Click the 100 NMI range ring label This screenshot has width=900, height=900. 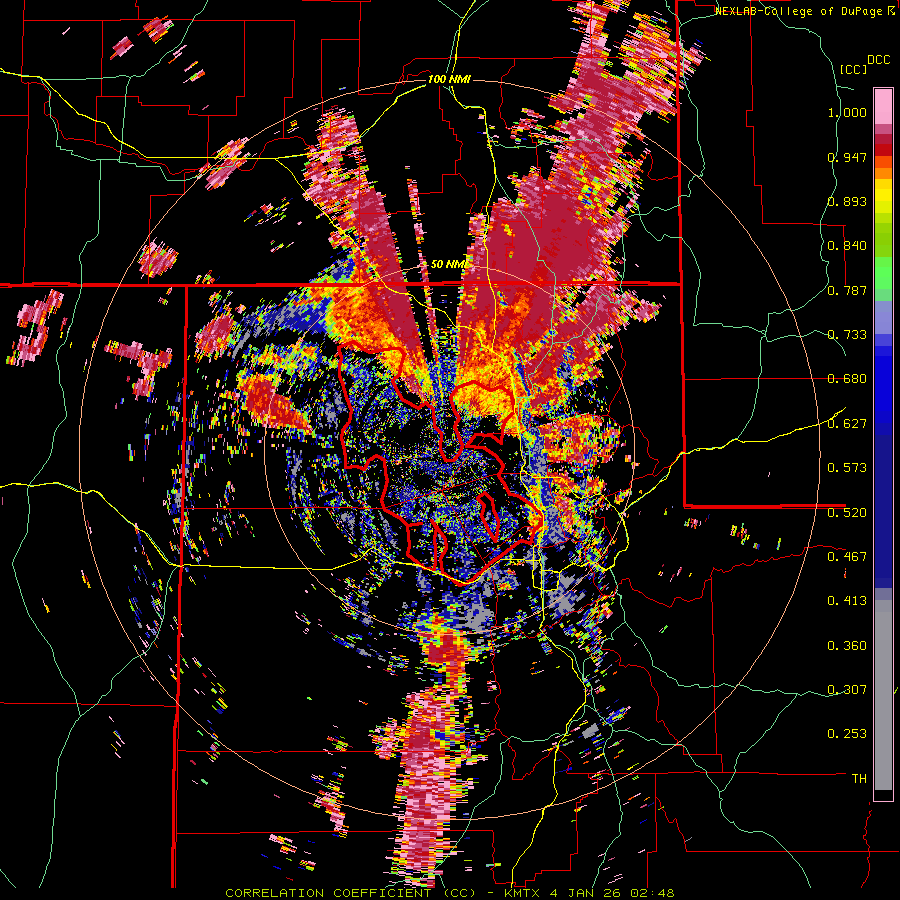449,79
